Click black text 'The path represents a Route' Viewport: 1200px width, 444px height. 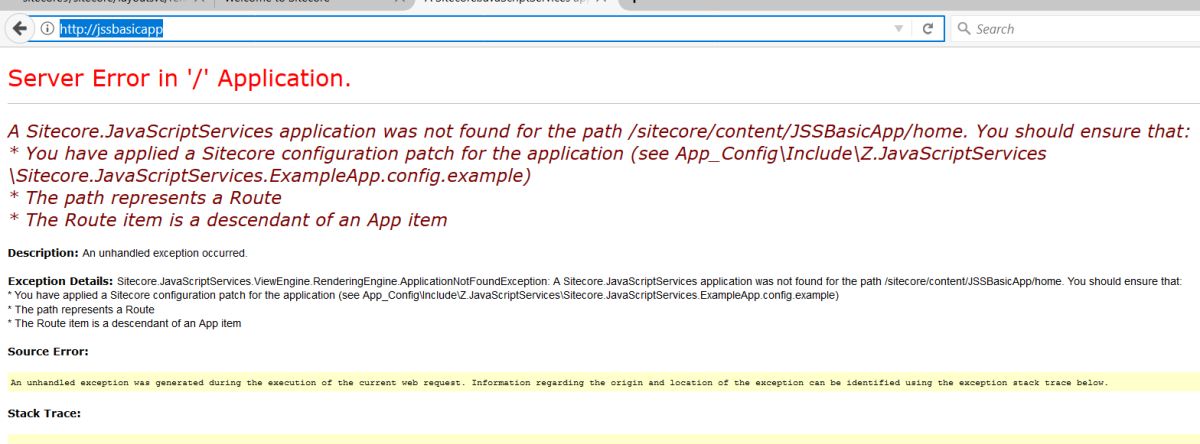click(x=81, y=310)
